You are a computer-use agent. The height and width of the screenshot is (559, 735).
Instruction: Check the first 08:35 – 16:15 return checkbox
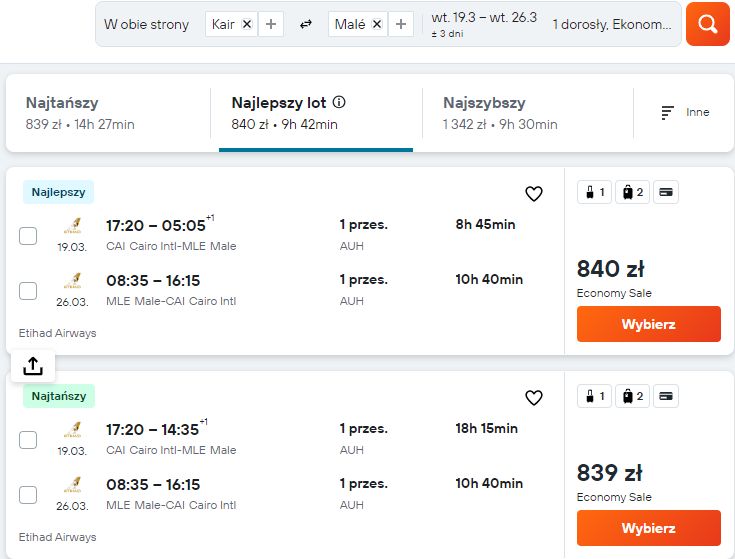click(28, 291)
